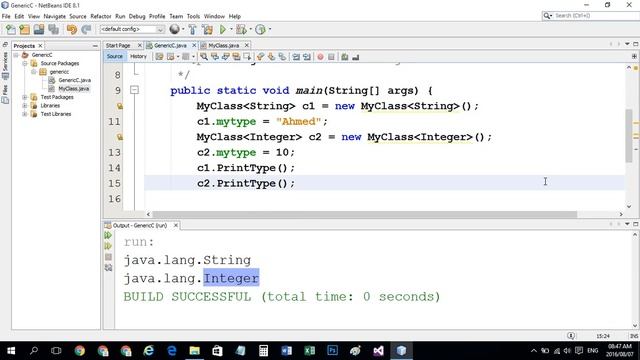Click the Build Project hammer icon

pos(192,29)
